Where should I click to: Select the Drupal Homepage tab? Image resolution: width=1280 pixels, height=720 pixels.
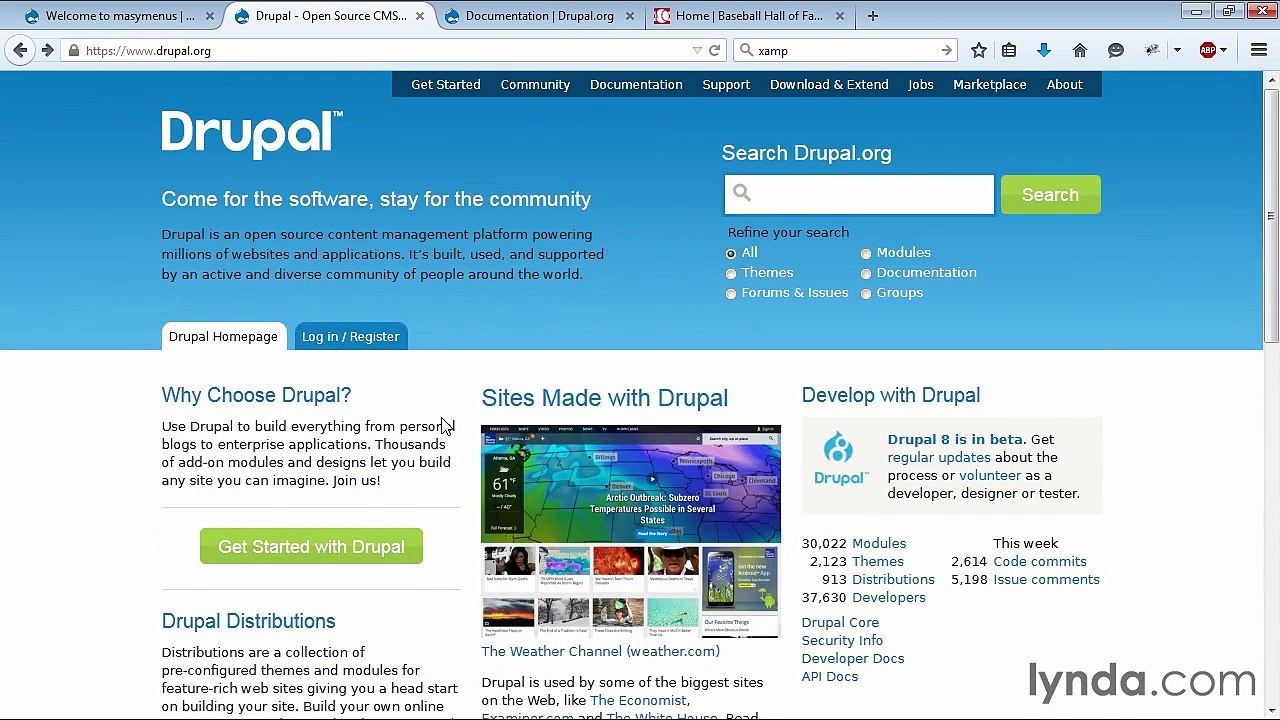pos(223,336)
